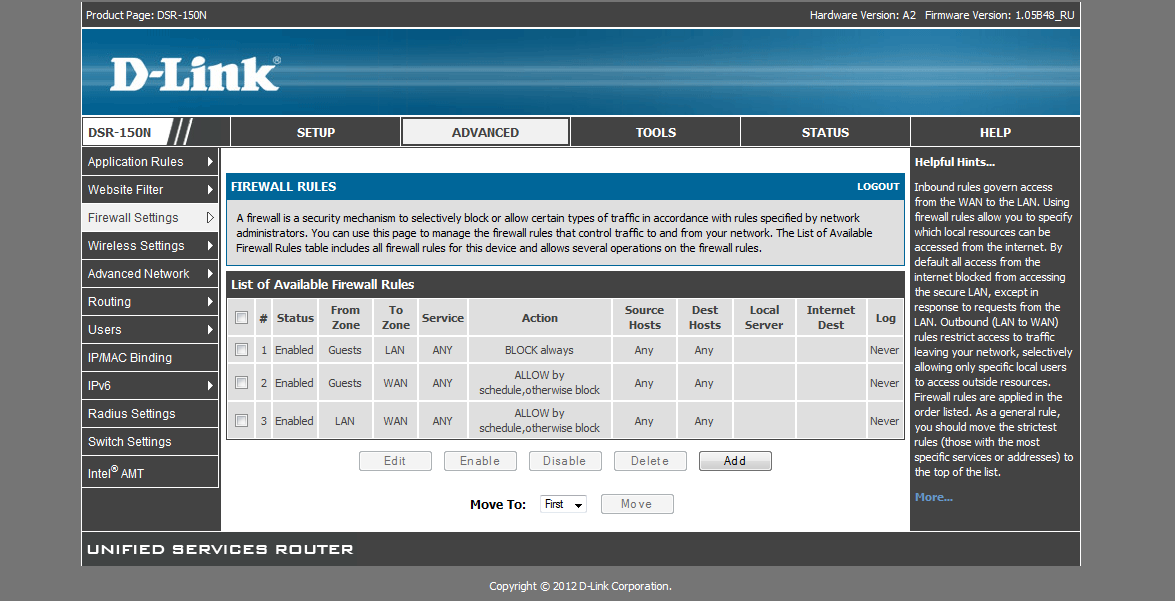
Task: Select the checkbox for rule 3
Action: [x=241, y=421]
